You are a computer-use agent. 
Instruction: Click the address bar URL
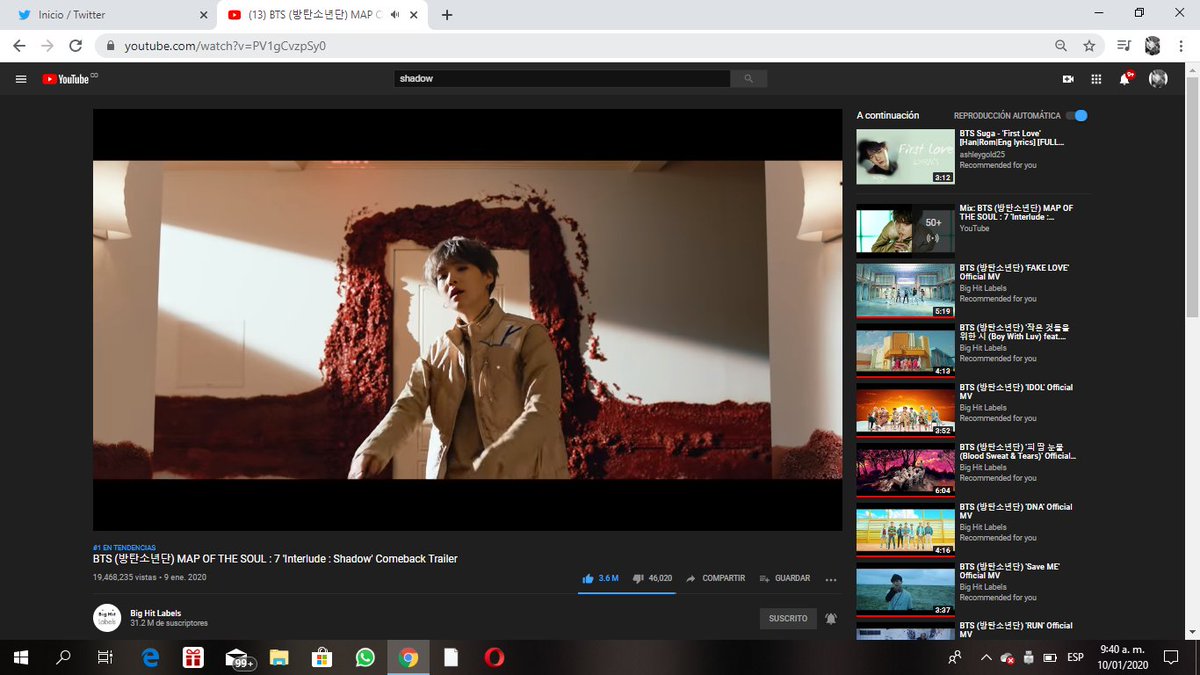pos(225,46)
